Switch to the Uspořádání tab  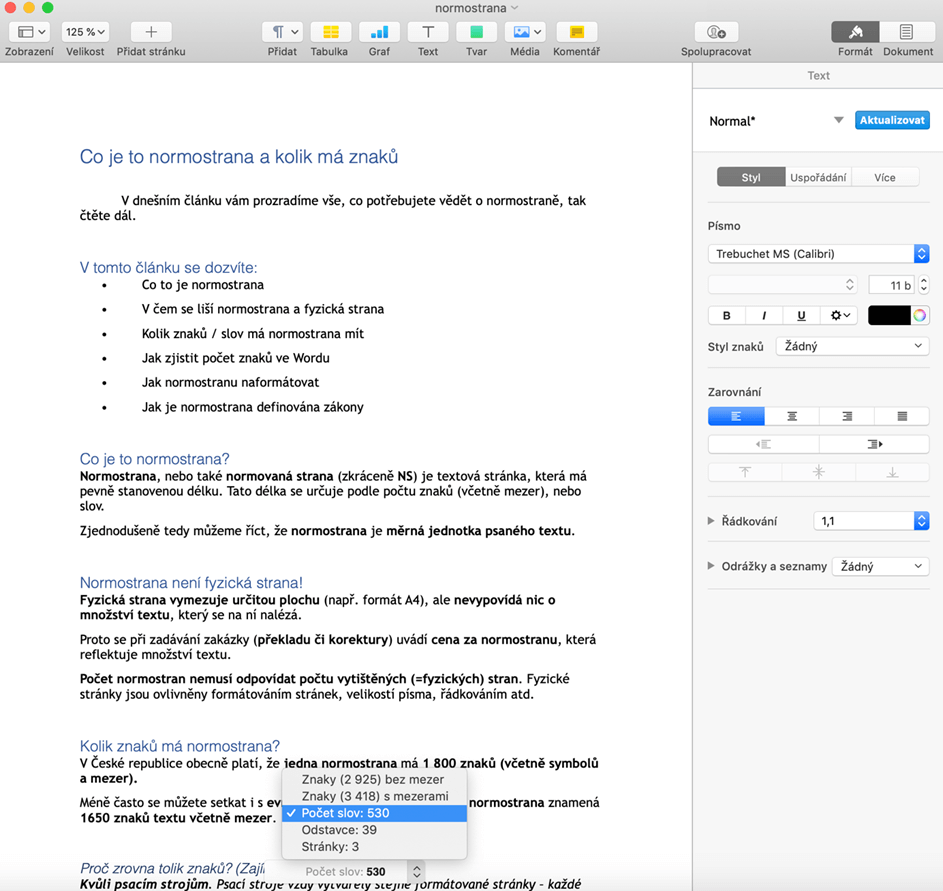(x=818, y=177)
